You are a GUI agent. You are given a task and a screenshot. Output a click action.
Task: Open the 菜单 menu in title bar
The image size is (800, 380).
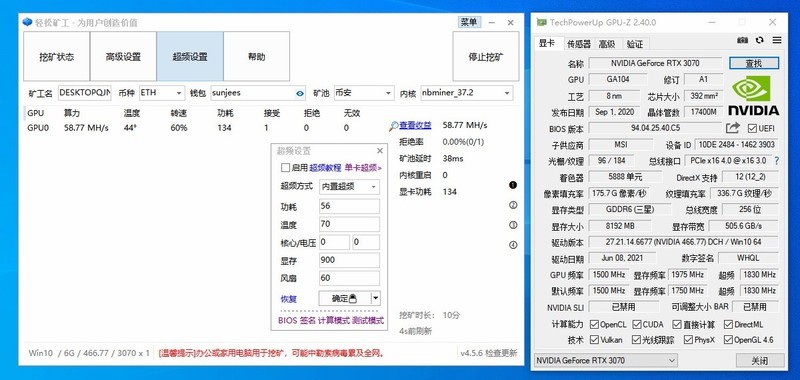469,22
